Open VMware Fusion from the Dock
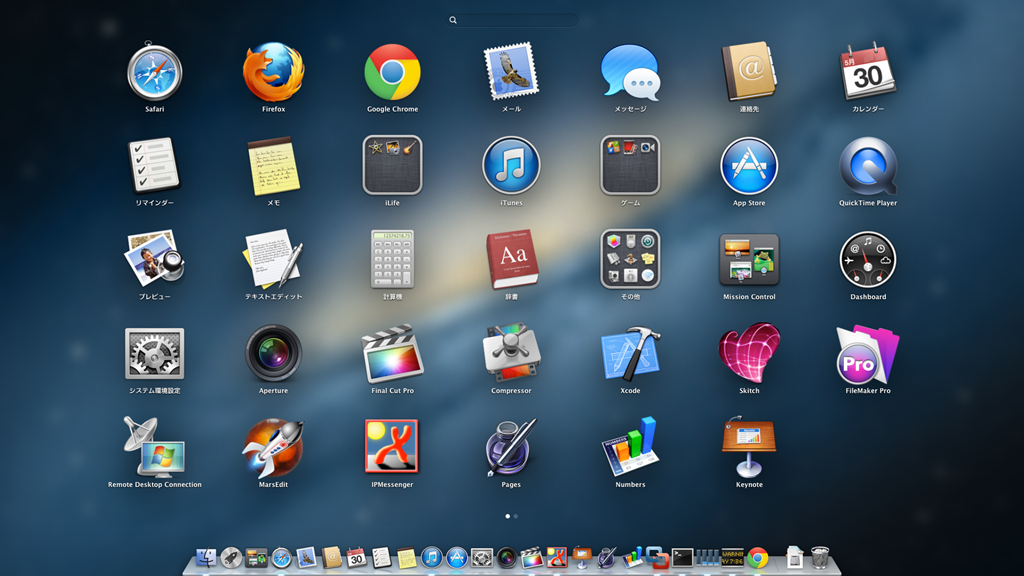The image size is (1024, 576). point(656,558)
